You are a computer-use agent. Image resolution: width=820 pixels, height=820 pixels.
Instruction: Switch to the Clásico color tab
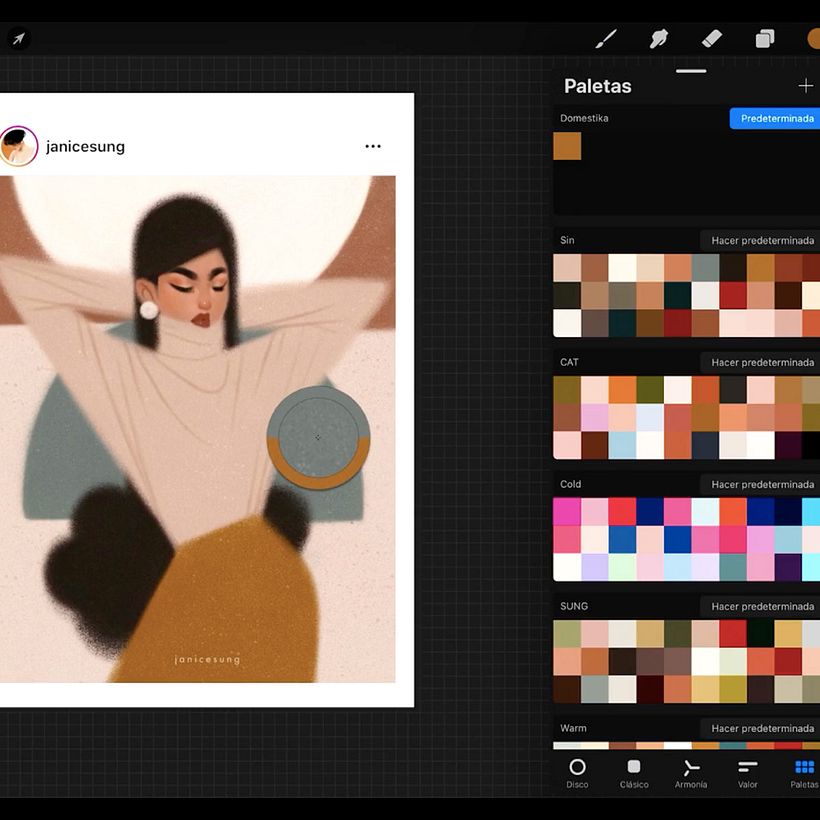[634, 773]
